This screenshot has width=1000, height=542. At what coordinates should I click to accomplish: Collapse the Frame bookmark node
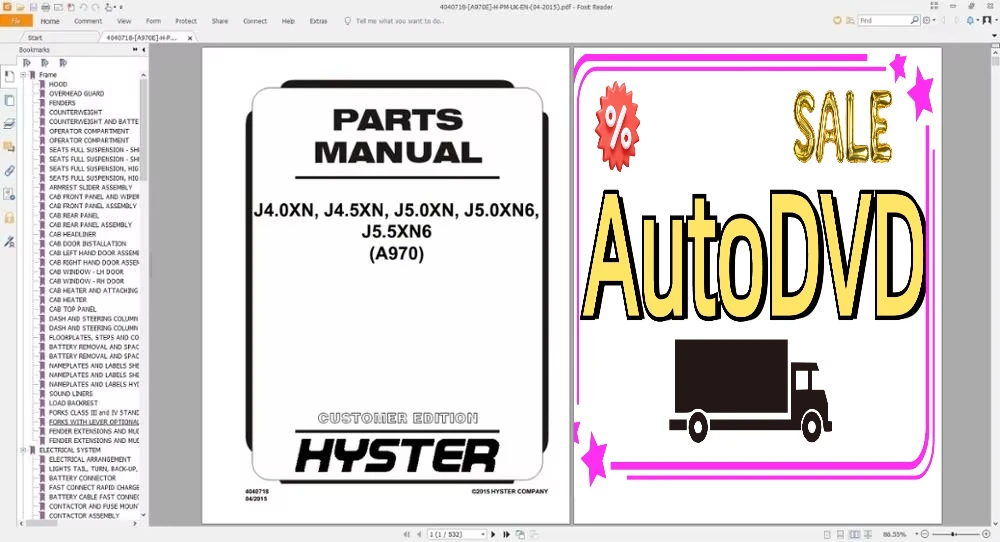pos(24,75)
